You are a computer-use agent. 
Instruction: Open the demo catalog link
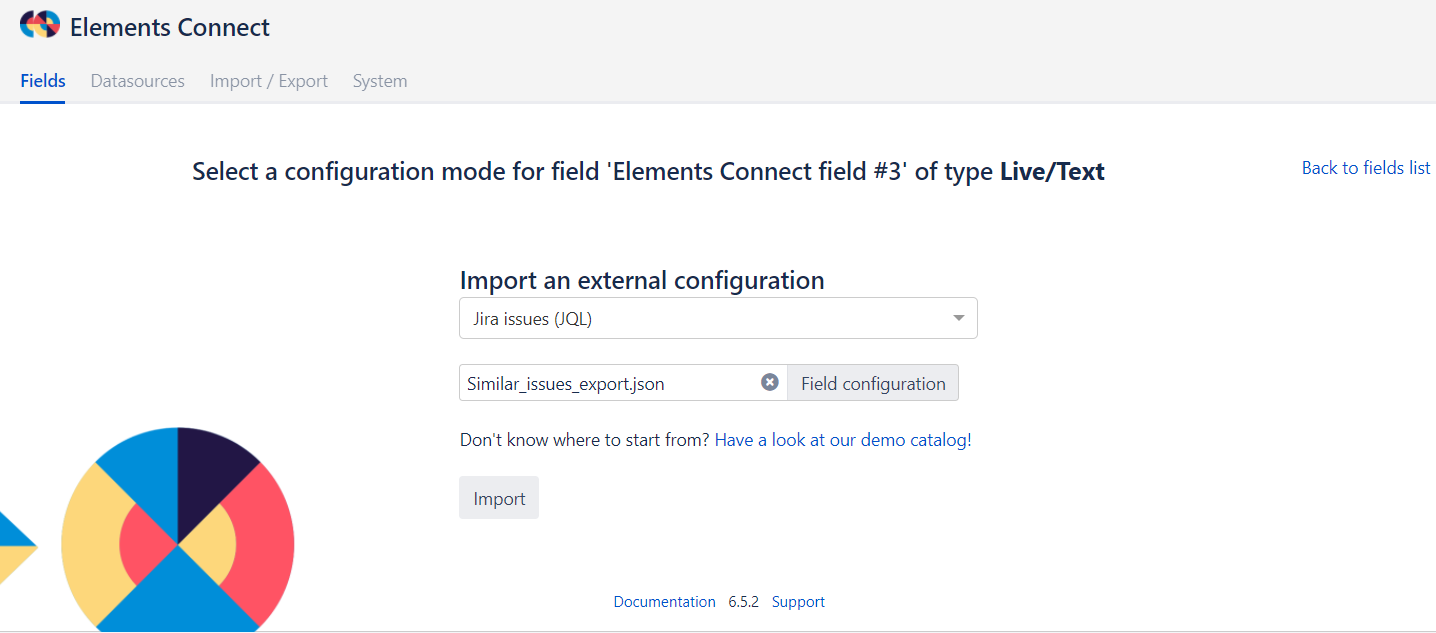(842, 439)
